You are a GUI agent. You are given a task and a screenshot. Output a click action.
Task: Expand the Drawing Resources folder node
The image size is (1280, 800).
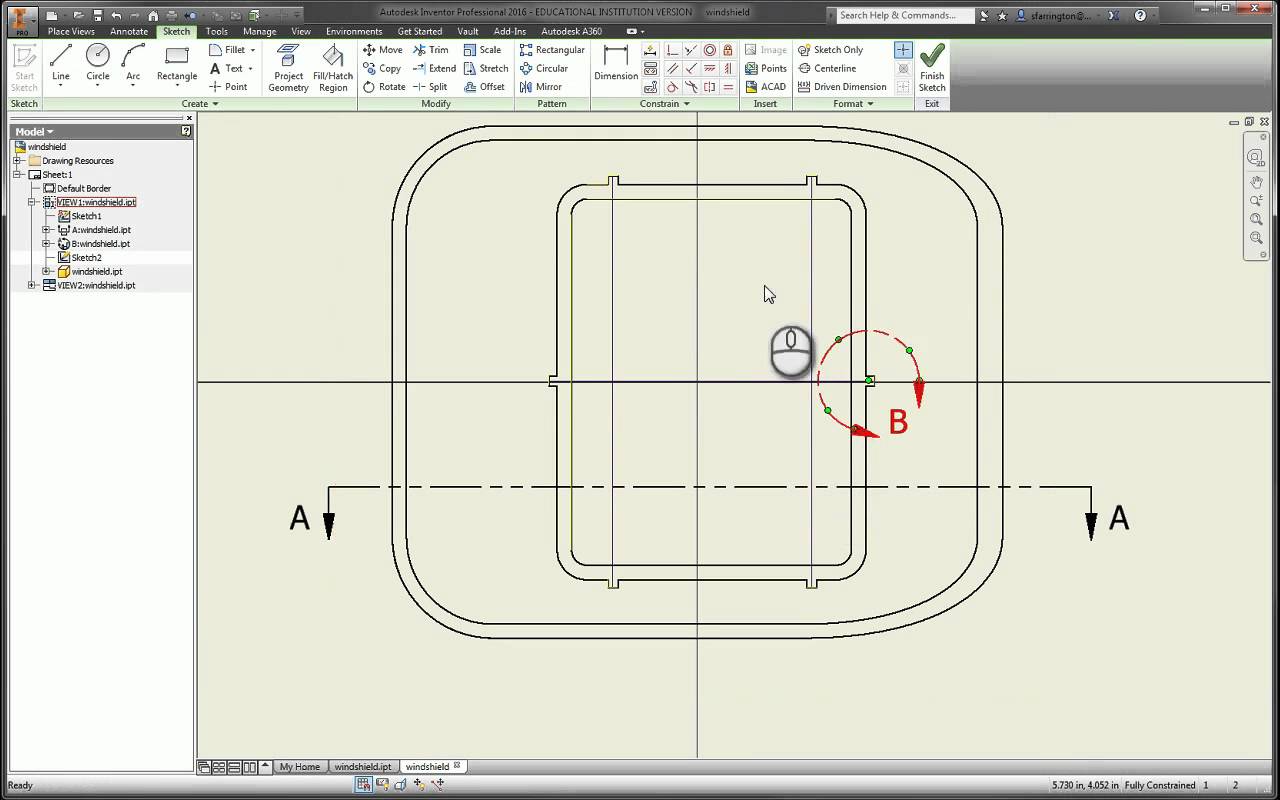click(18, 161)
